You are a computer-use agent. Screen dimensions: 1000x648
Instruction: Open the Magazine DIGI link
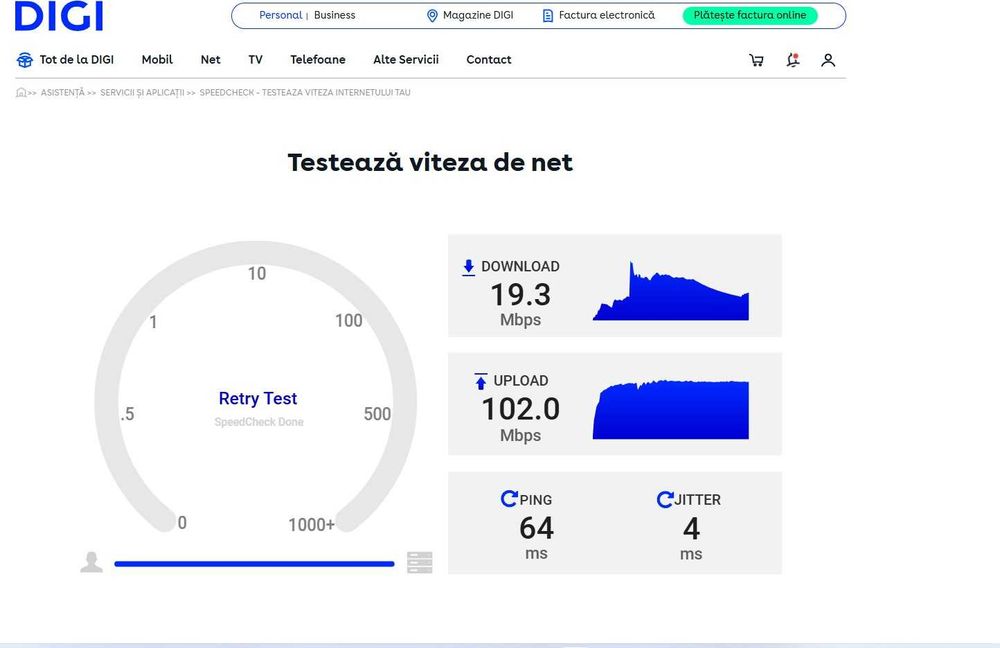click(470, 15)
